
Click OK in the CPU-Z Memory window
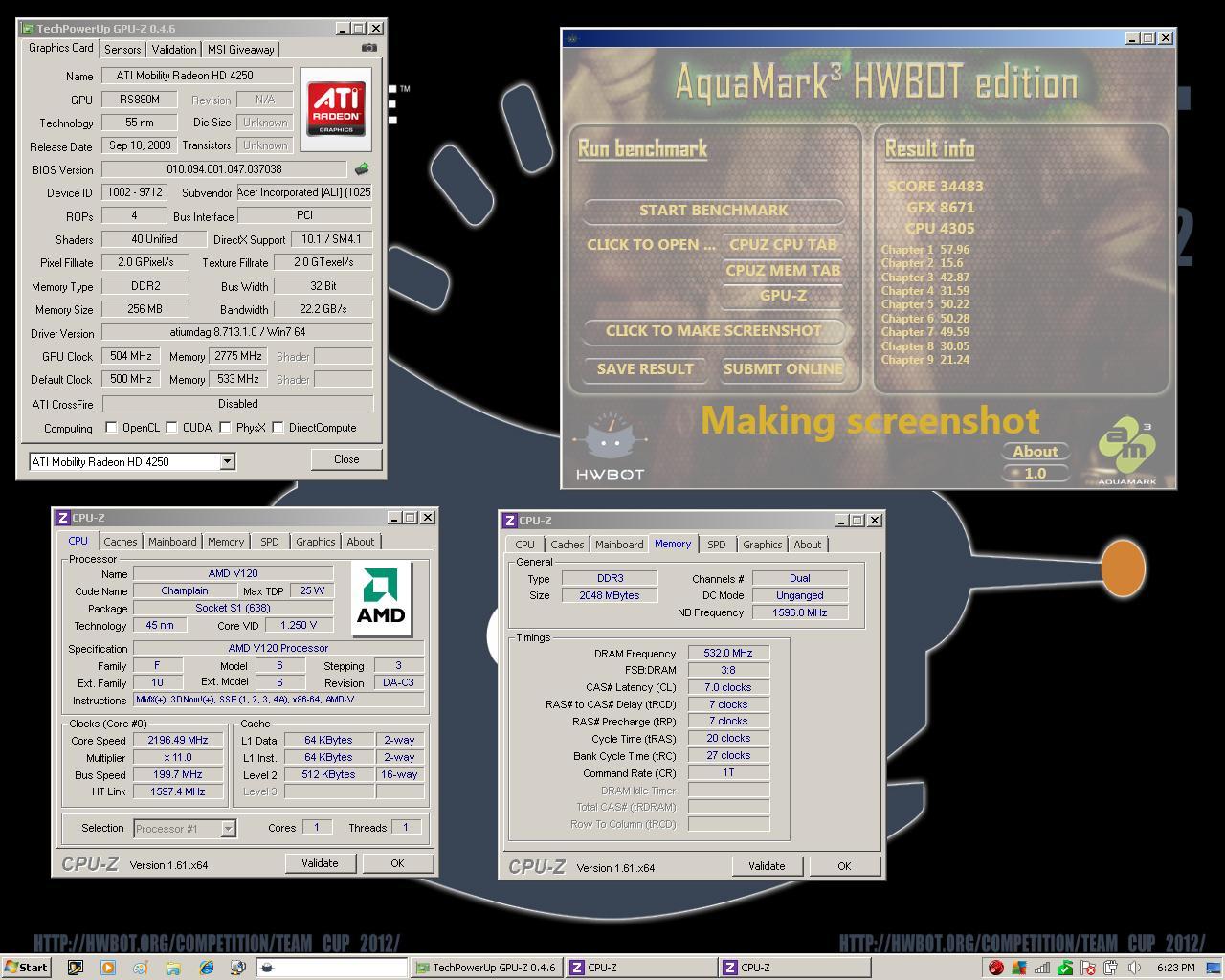(844, 866)
